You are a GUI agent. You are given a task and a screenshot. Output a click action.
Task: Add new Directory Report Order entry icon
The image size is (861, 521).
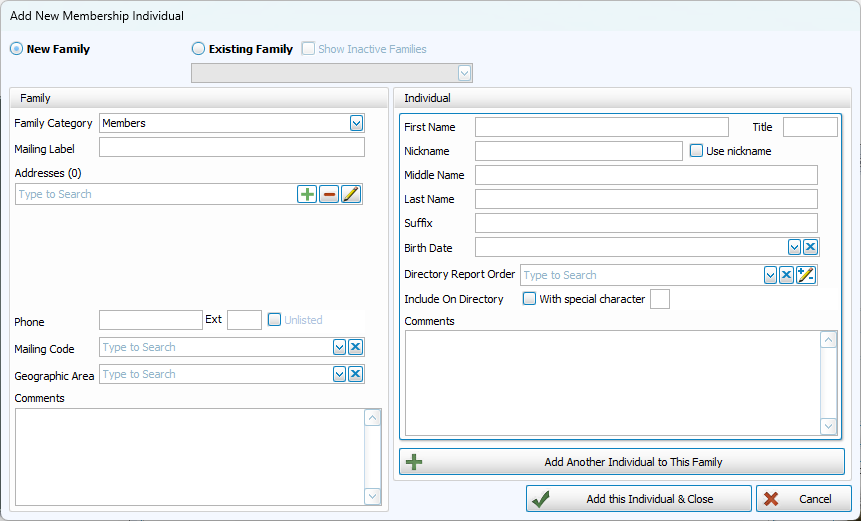pyautogui.click(x=806, y=275)
